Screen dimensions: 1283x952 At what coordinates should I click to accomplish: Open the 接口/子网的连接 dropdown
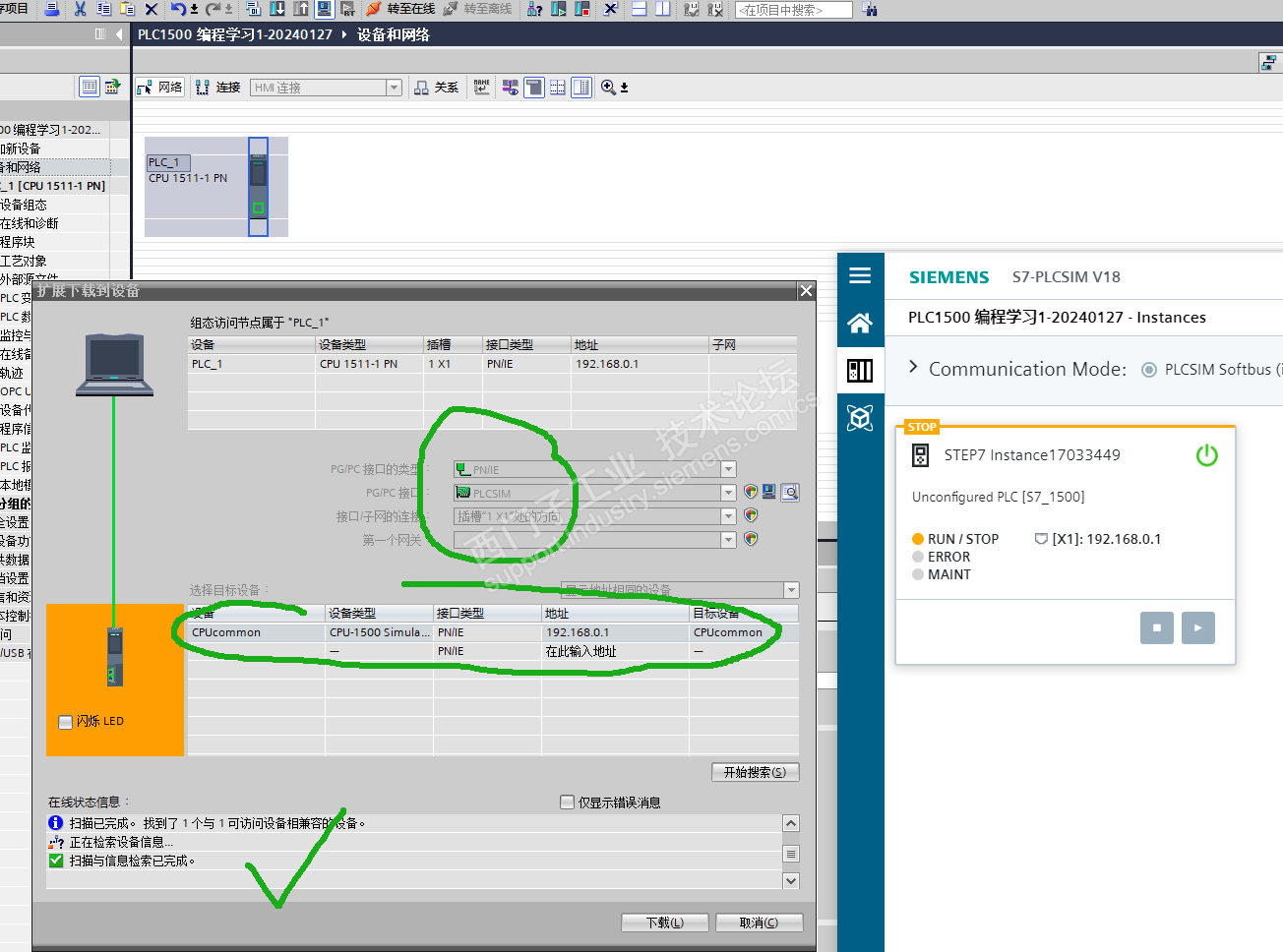click(728, 516)
